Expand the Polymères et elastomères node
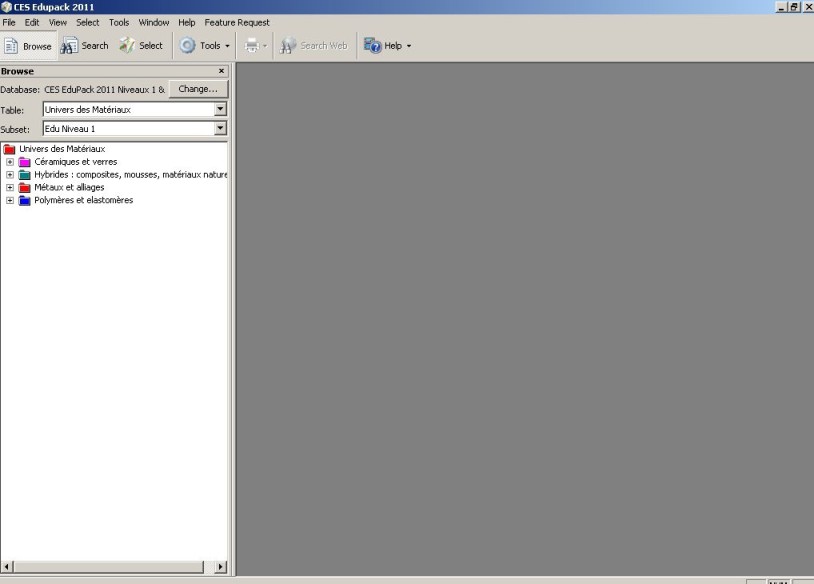This screenshot has width=814, height=584. click(10, 200)
